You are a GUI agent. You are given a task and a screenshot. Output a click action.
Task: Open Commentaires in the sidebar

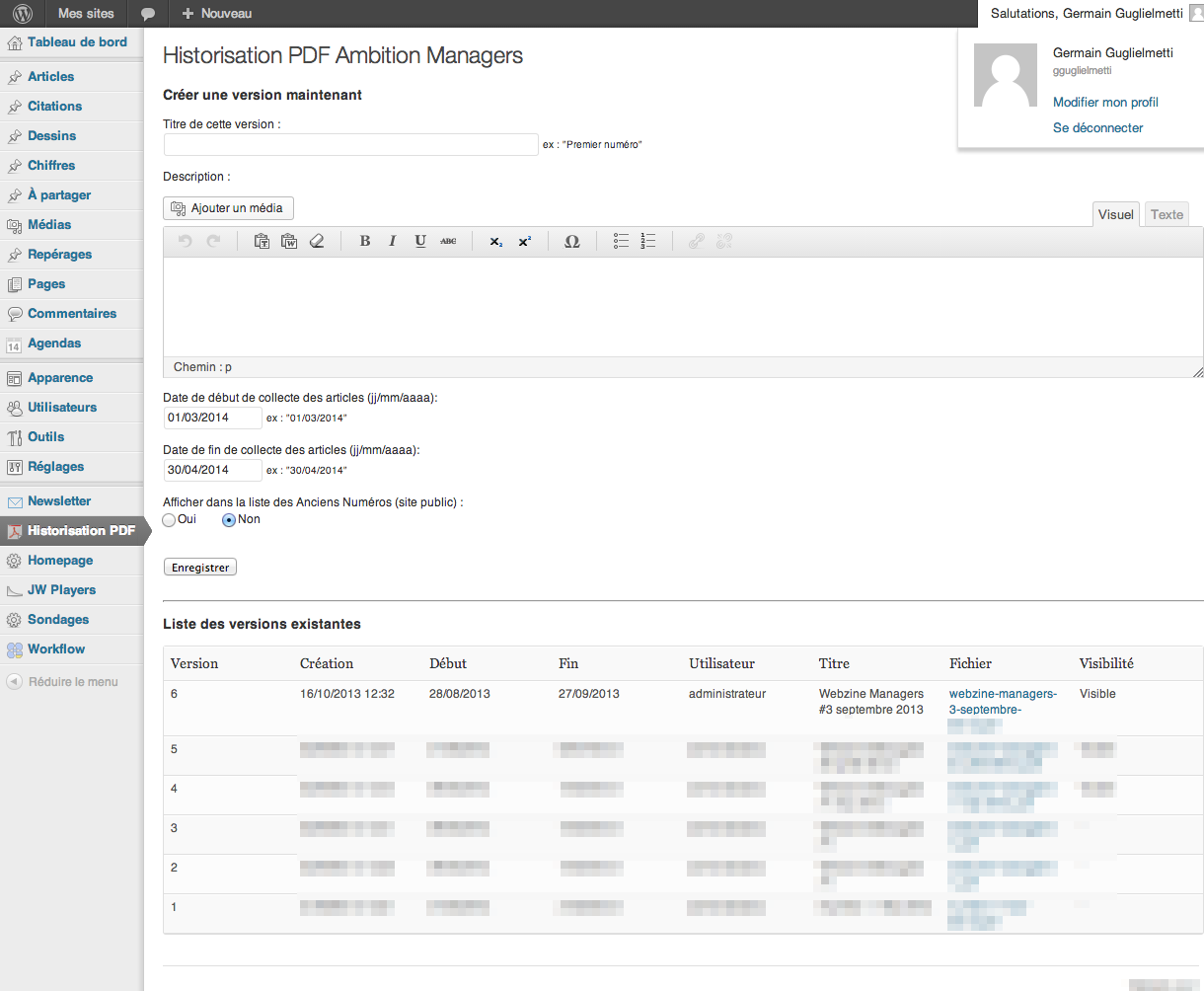click(x=71, y=314)
